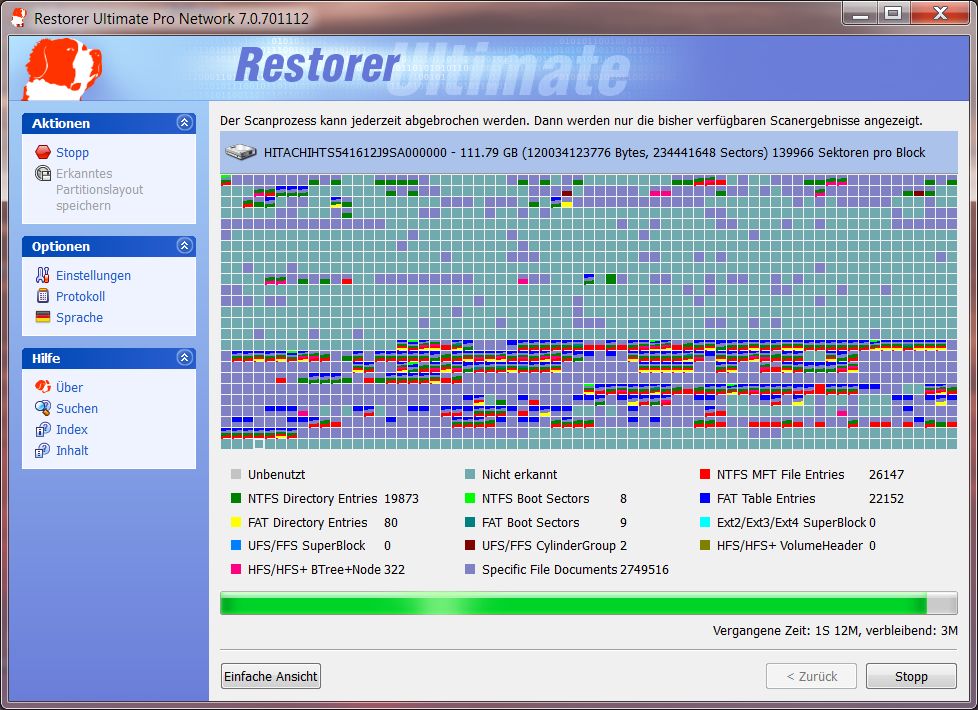Image resolution: width=978 pixels, height=710 pixels.
Task: Click the HFS/HFS+ BTree+Node pink swatch
Action: click(236, 569)
